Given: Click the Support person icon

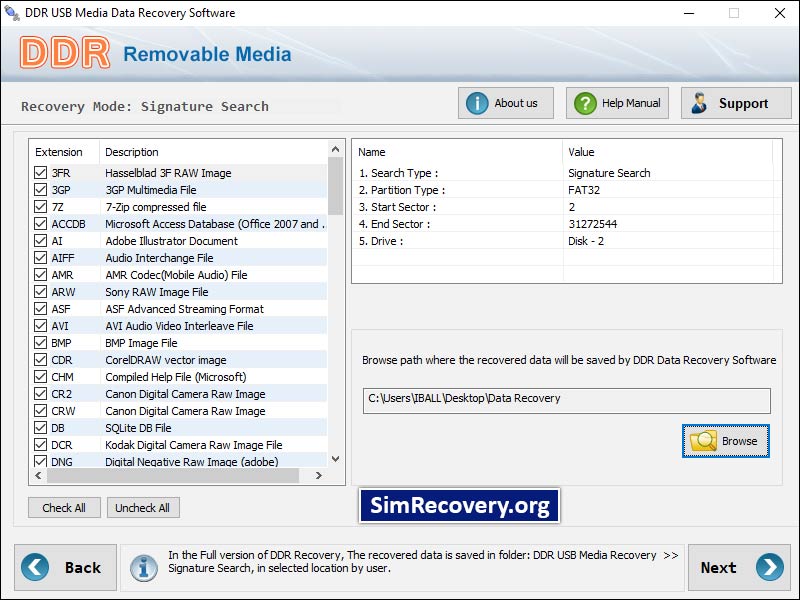Looking at the screenshot, I should [700, 102].
